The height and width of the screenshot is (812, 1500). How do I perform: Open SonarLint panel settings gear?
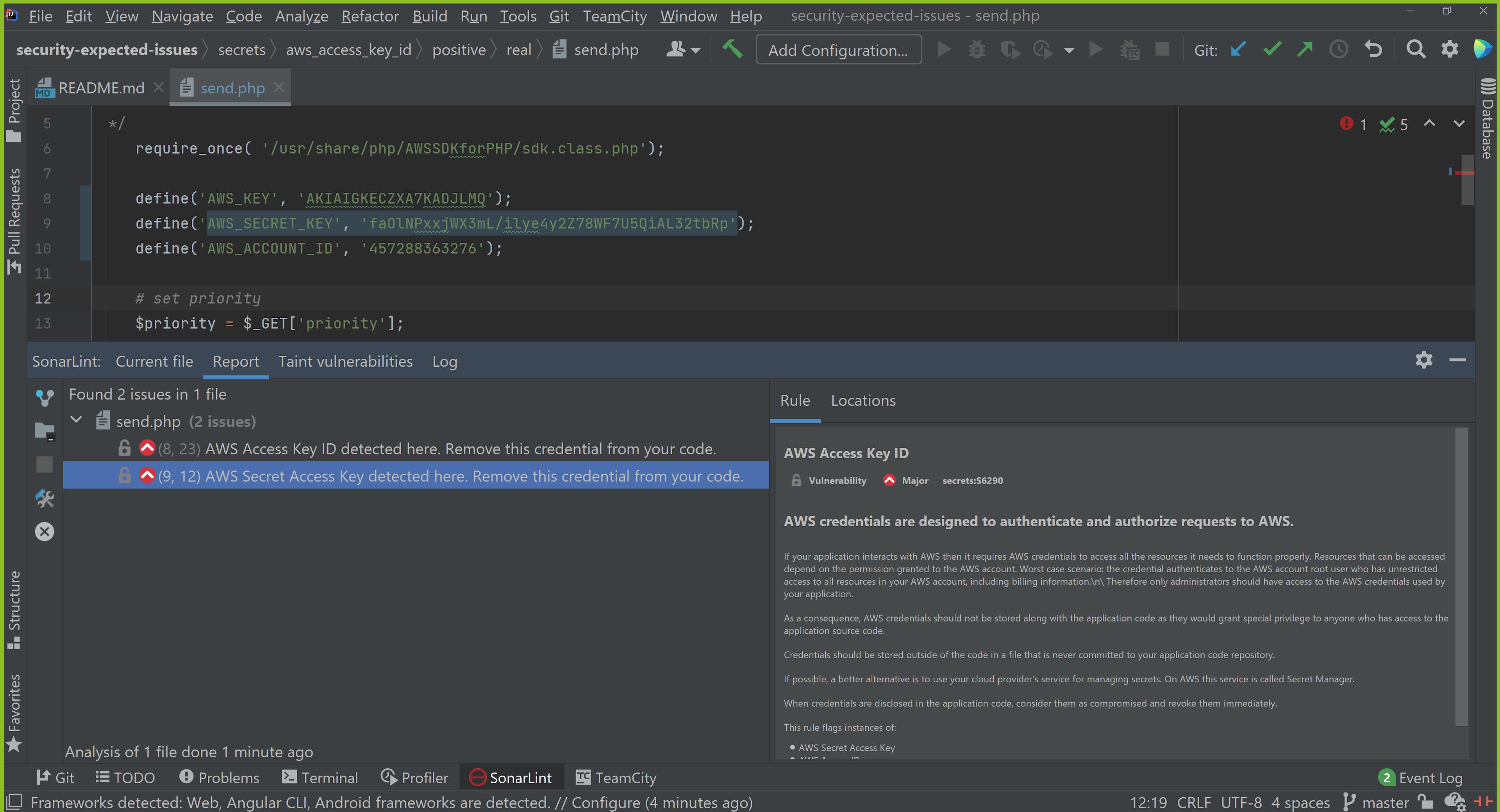[x=1424, y=360]
